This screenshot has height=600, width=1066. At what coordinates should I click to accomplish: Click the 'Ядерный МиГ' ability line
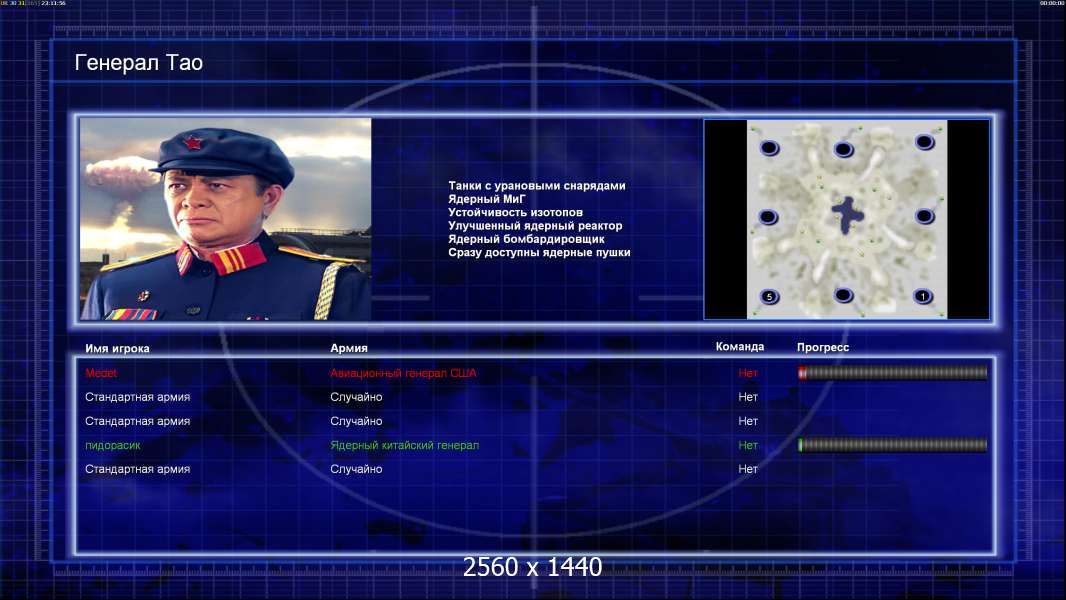click(x=487, y=199)
